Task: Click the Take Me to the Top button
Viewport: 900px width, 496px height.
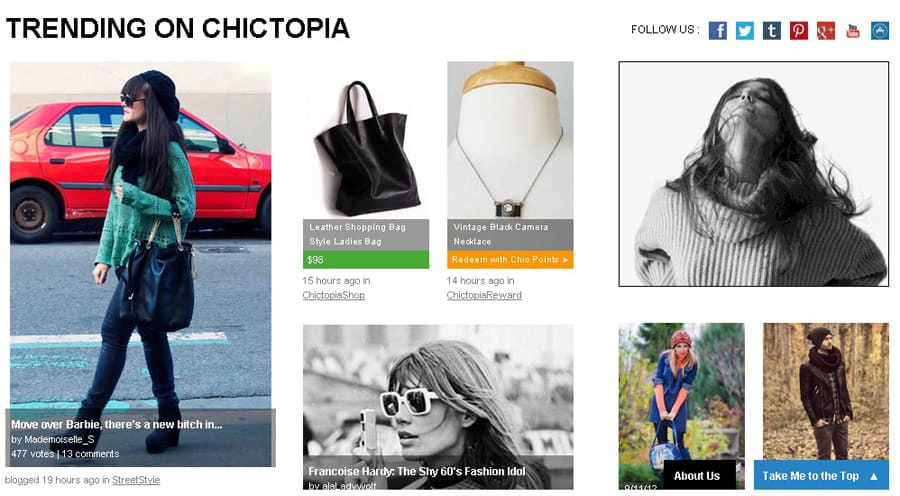Action: point(821,475)
